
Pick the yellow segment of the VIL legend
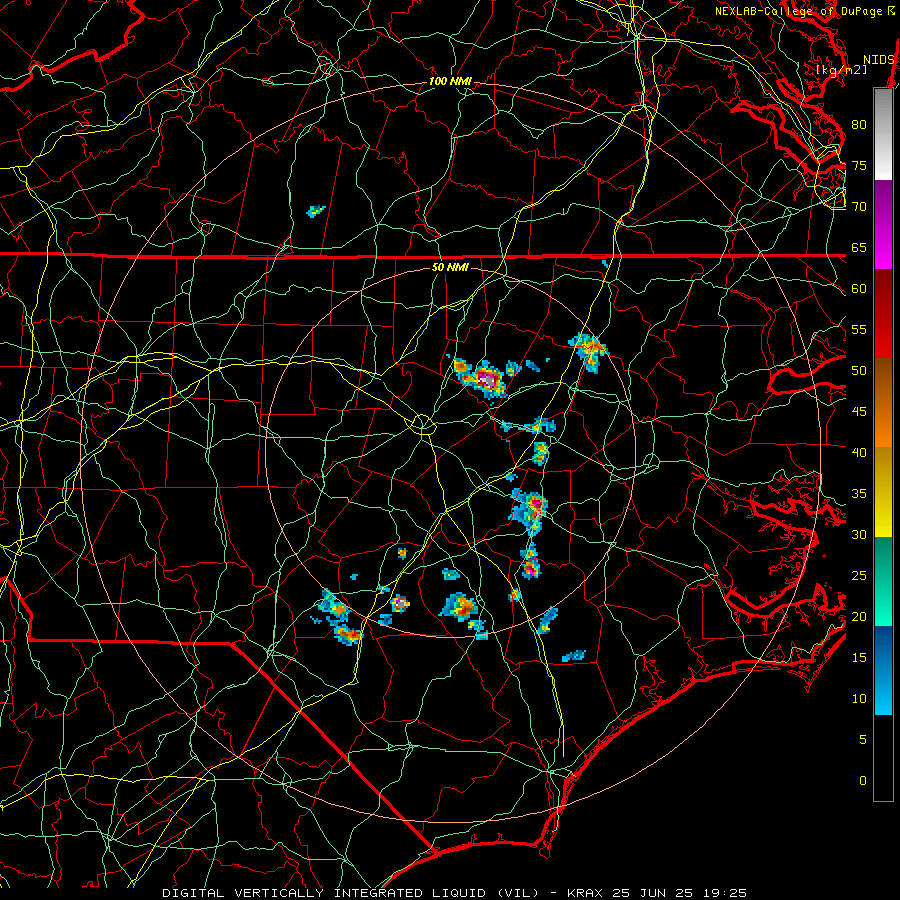883,492
